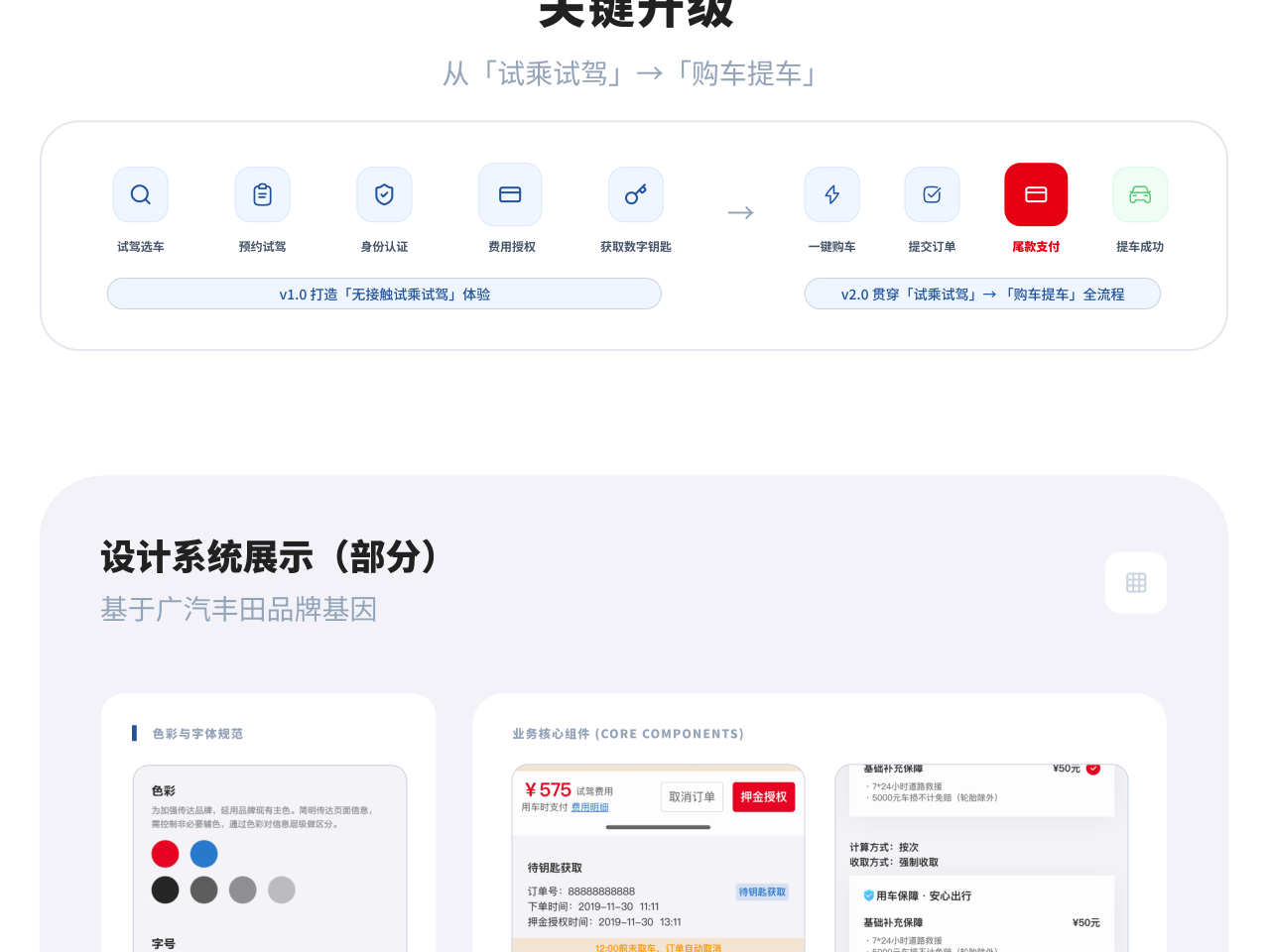Click the 试驾选车 search icon
The image size is (1270, 952).
pos(141,194)
